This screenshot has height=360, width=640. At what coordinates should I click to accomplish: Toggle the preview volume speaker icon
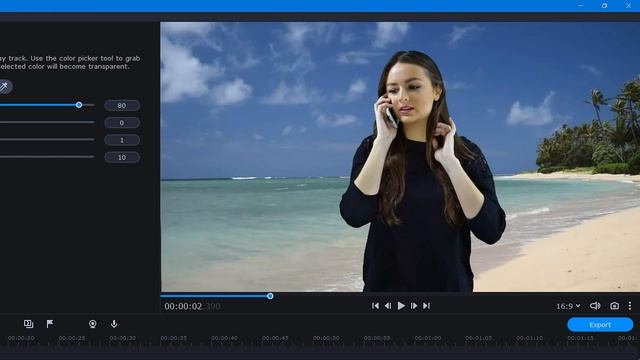(x=595, y=306)
